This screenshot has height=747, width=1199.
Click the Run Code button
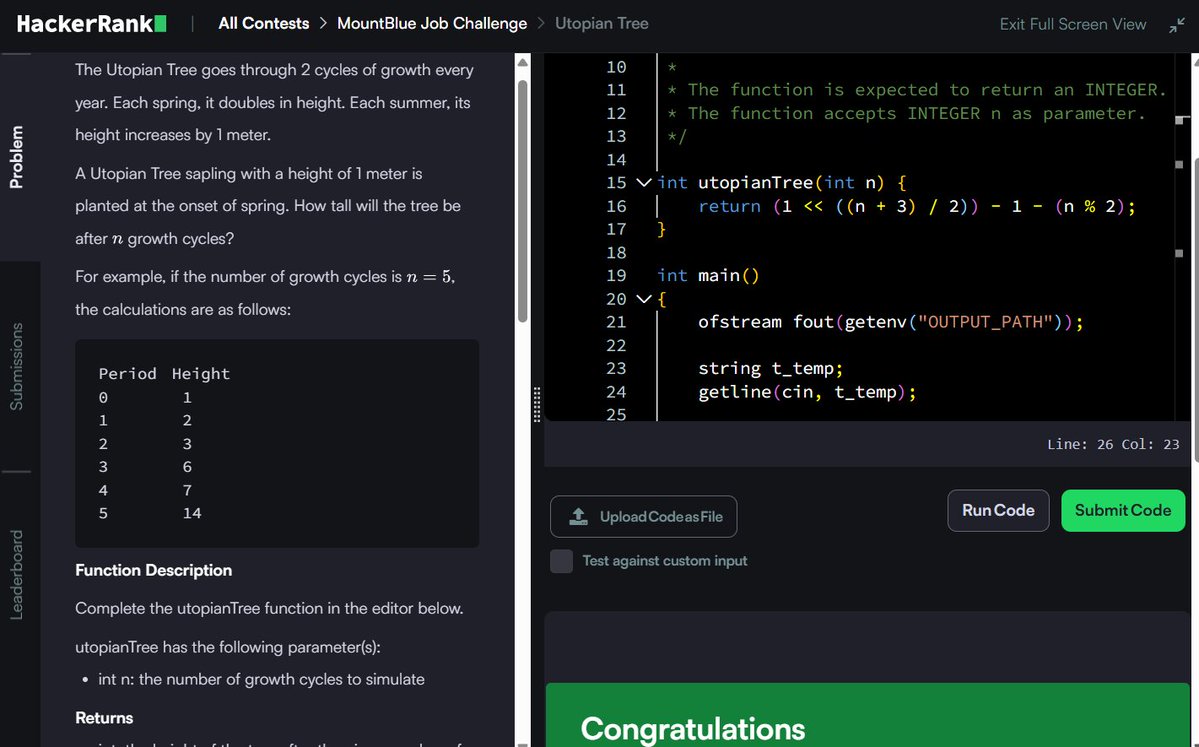pyautogui.click(x=998, y=511)
